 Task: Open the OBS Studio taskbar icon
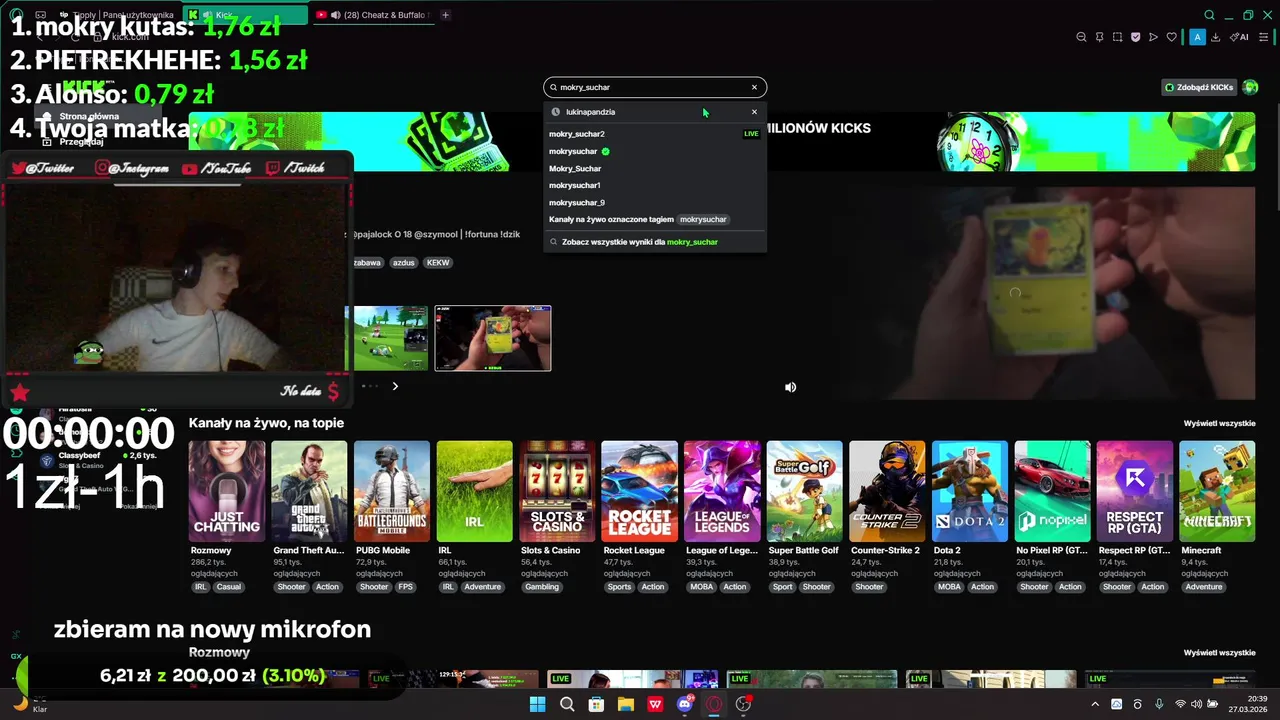pyautogui.click(x=743, y=704)
